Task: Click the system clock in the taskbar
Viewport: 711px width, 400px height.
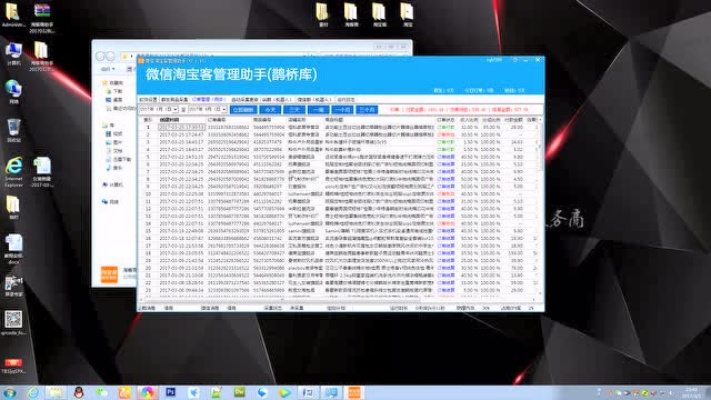Action: pos(692,393)
